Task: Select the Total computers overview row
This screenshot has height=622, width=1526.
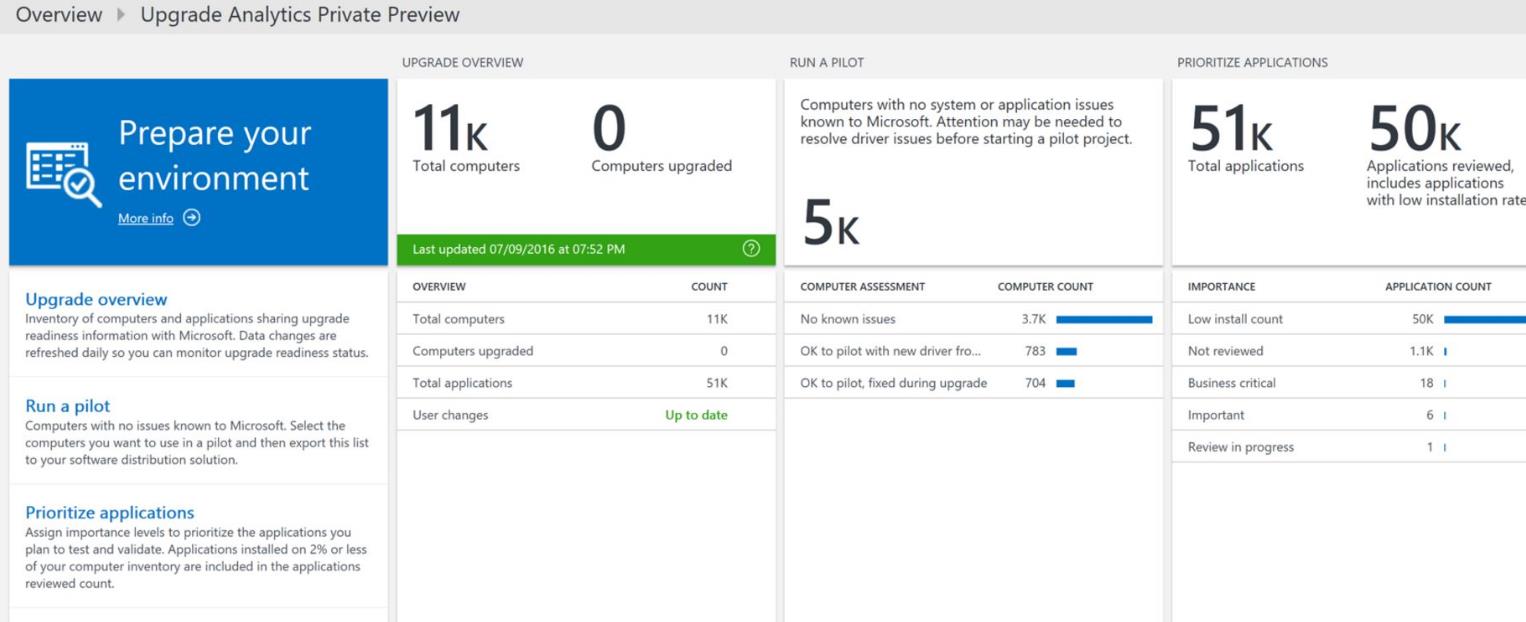Action: [x=586, y=319]
